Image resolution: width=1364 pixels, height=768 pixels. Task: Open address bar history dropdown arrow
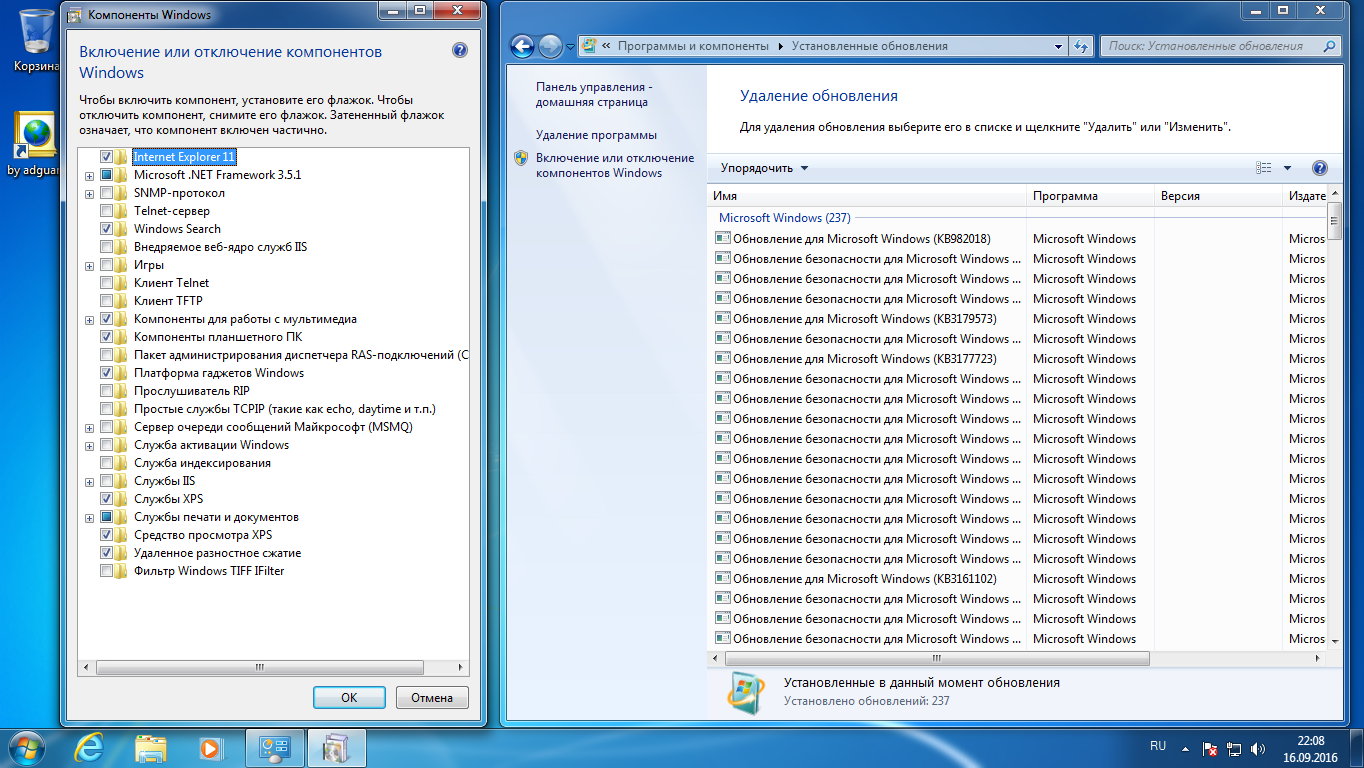point(1059,46)
